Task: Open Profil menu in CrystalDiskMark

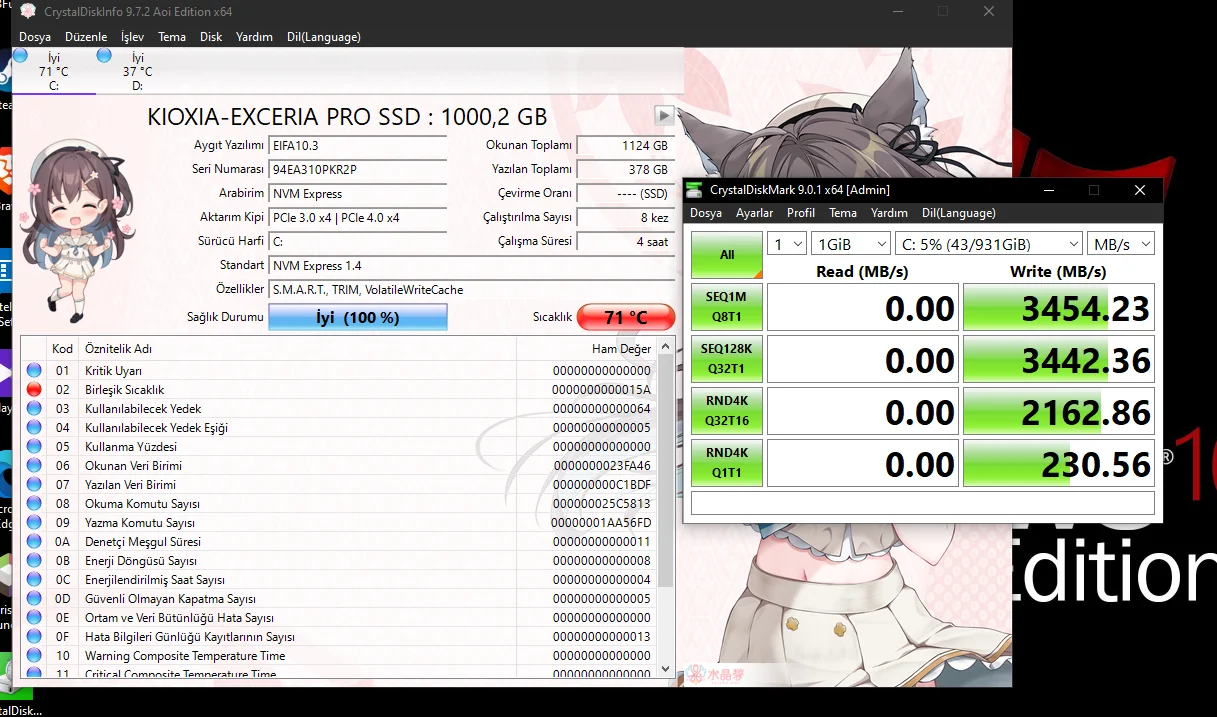Action: pyautogui.click(x=801, y=213)
